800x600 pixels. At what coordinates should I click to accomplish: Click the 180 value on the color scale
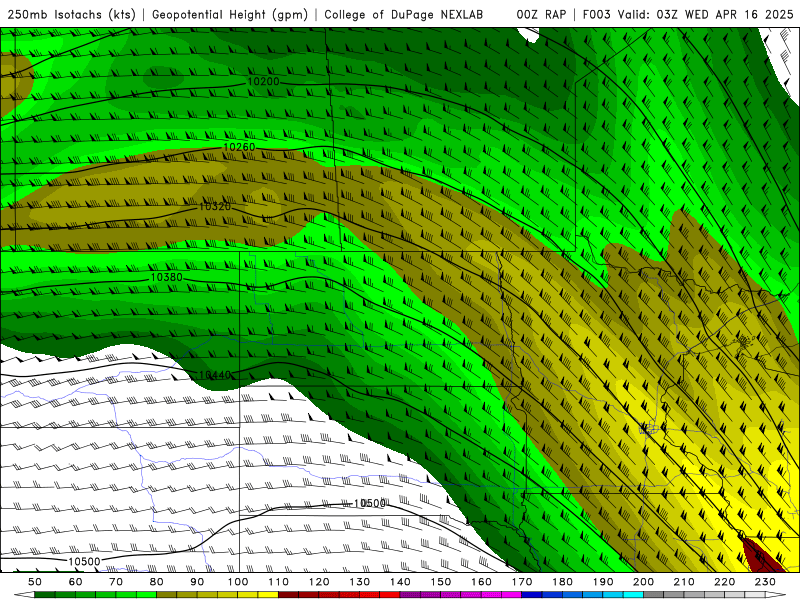562,582
